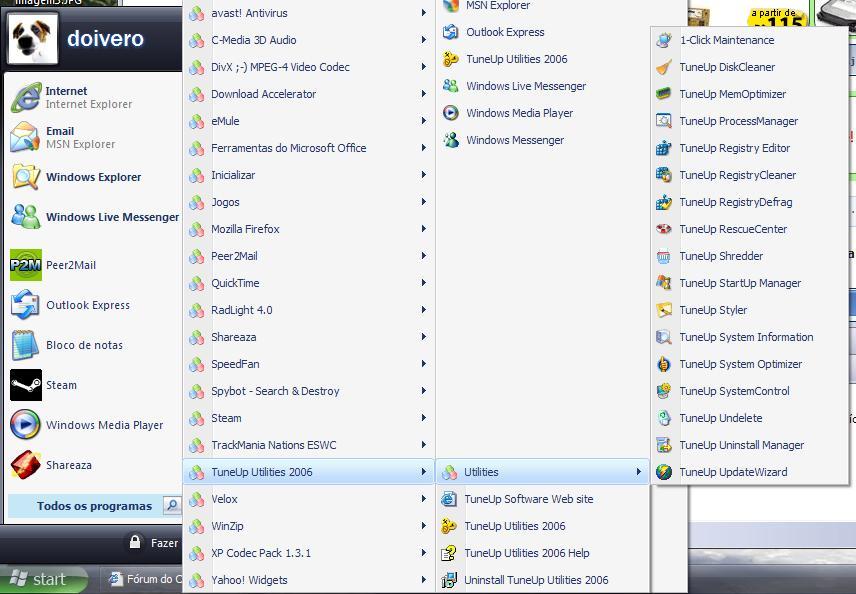Open TuneUp RescueCenter lifebuoy icon
856x594 pixels.
pos(663,229)
